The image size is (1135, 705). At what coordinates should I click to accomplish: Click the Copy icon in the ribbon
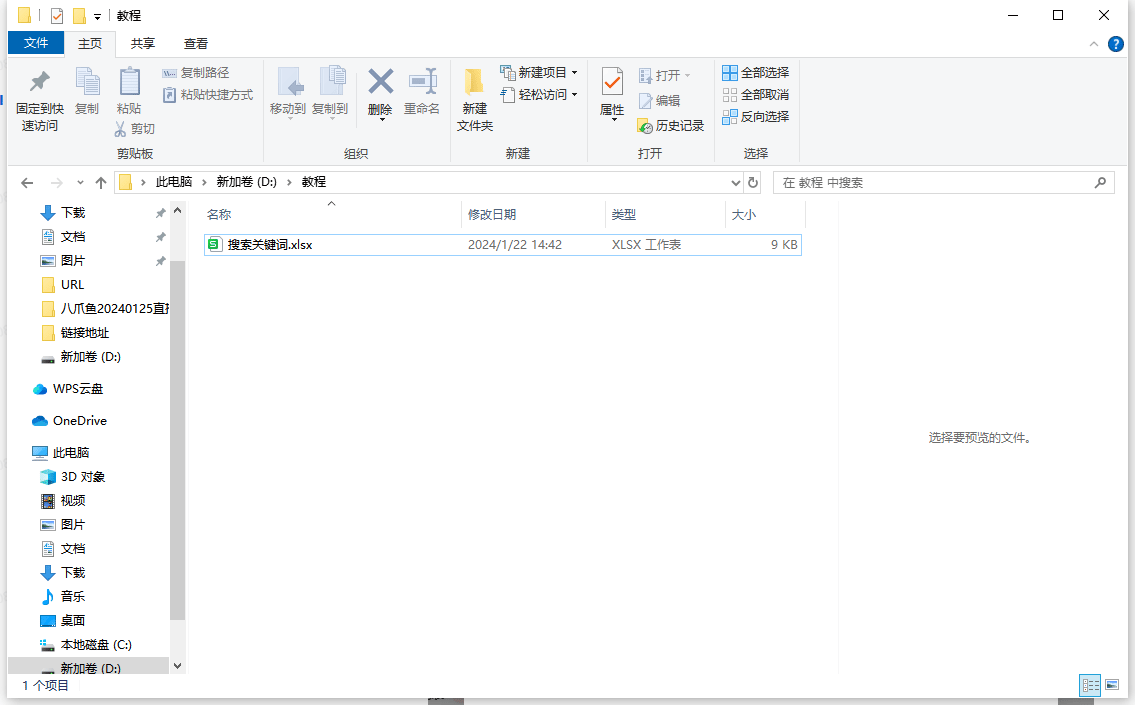[x=87, y=82]
